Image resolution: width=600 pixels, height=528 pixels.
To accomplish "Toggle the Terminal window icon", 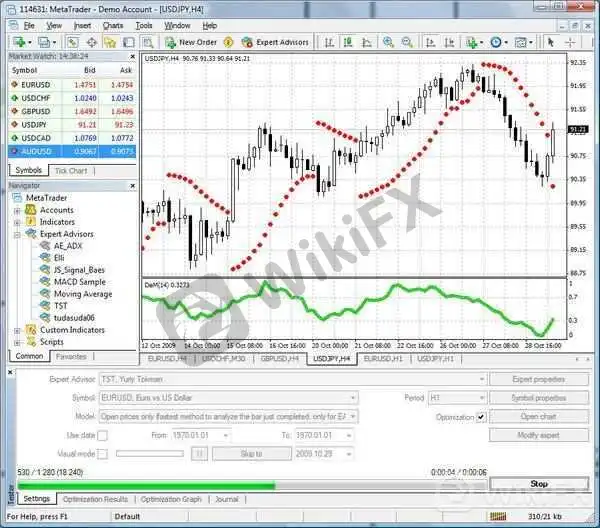I will [129, 42].
